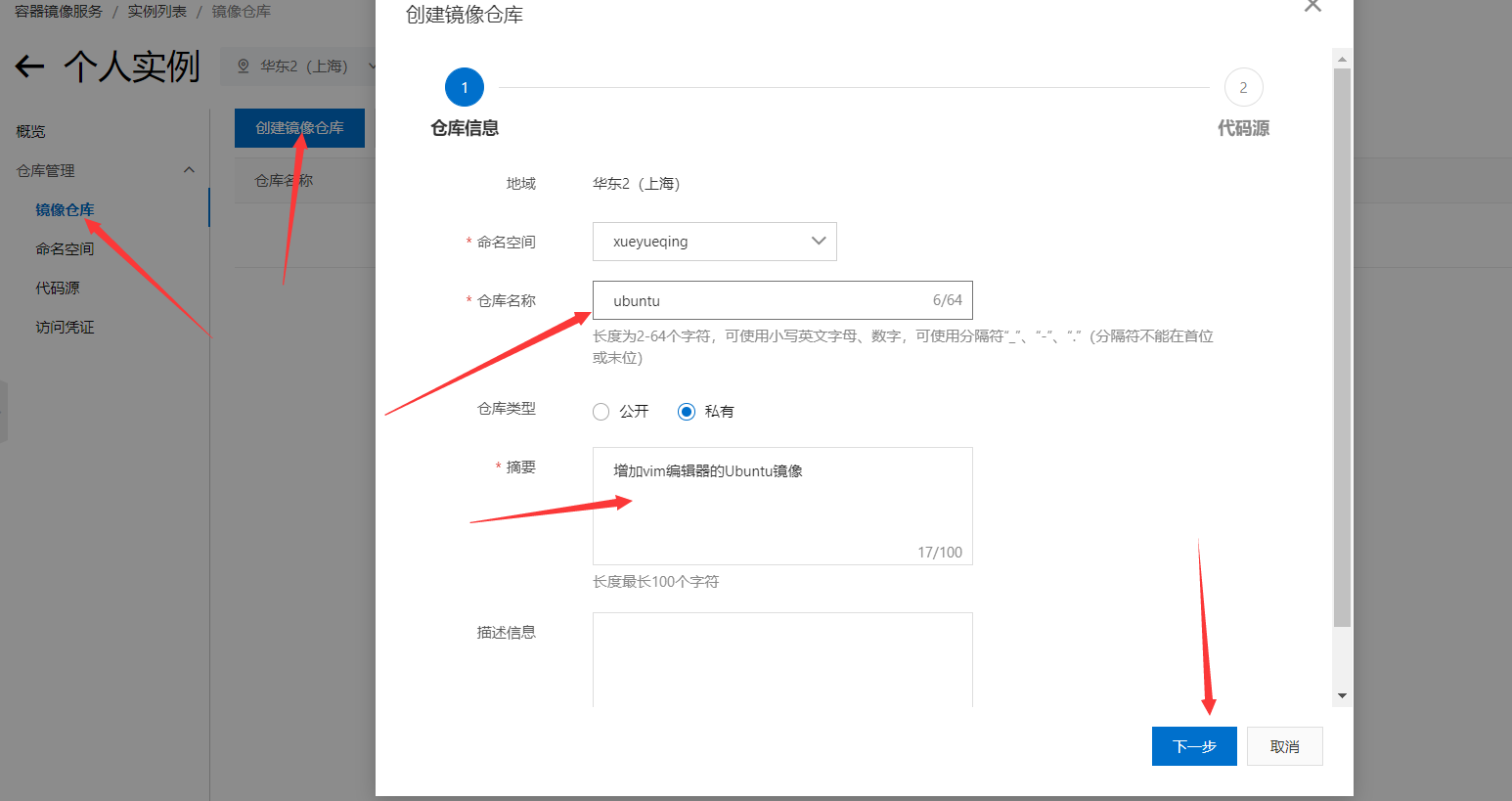Click the dialog scrollbar up arrow

pos(1342,59)
